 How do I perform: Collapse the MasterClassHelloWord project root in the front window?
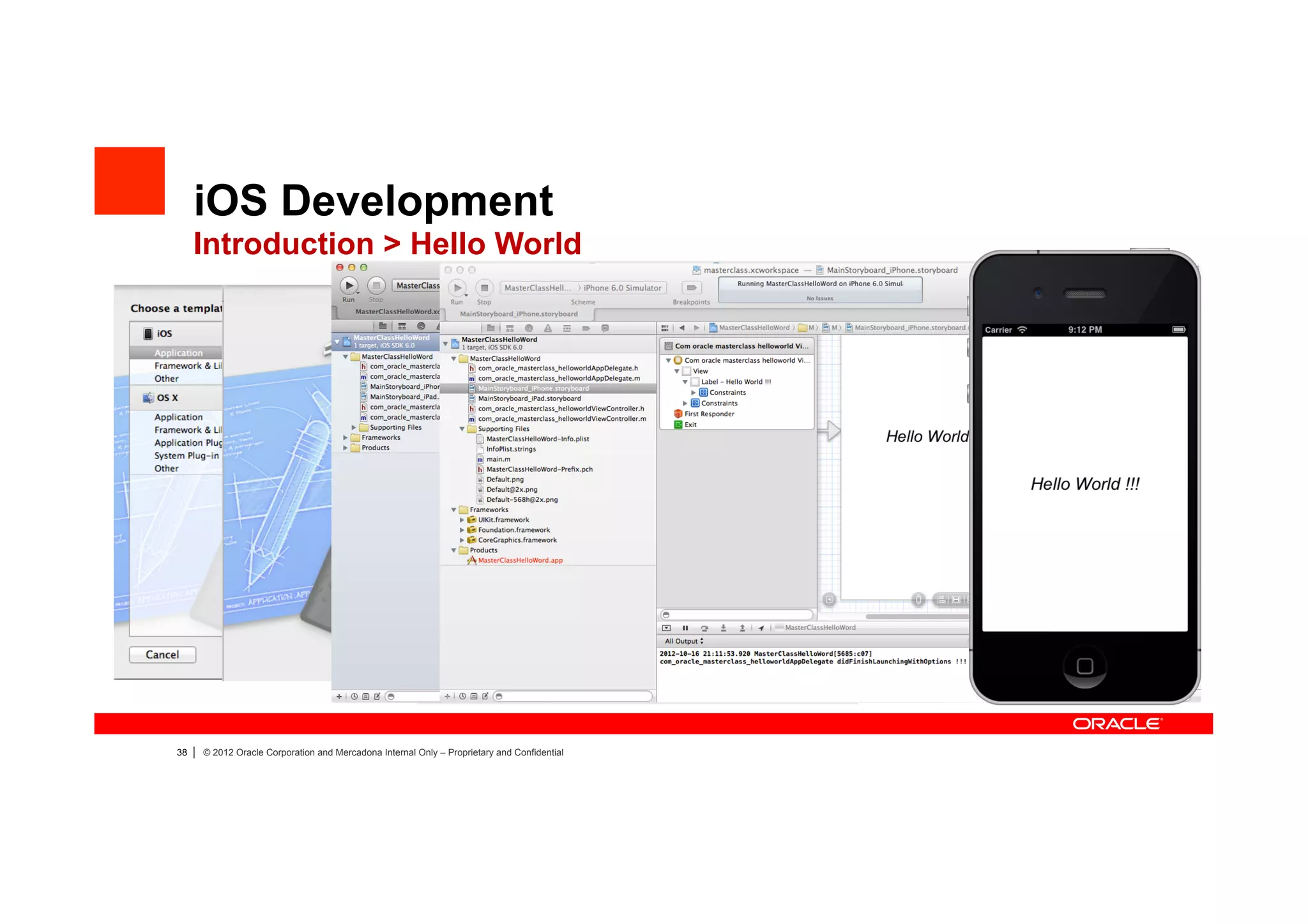[x=446, y=344]
